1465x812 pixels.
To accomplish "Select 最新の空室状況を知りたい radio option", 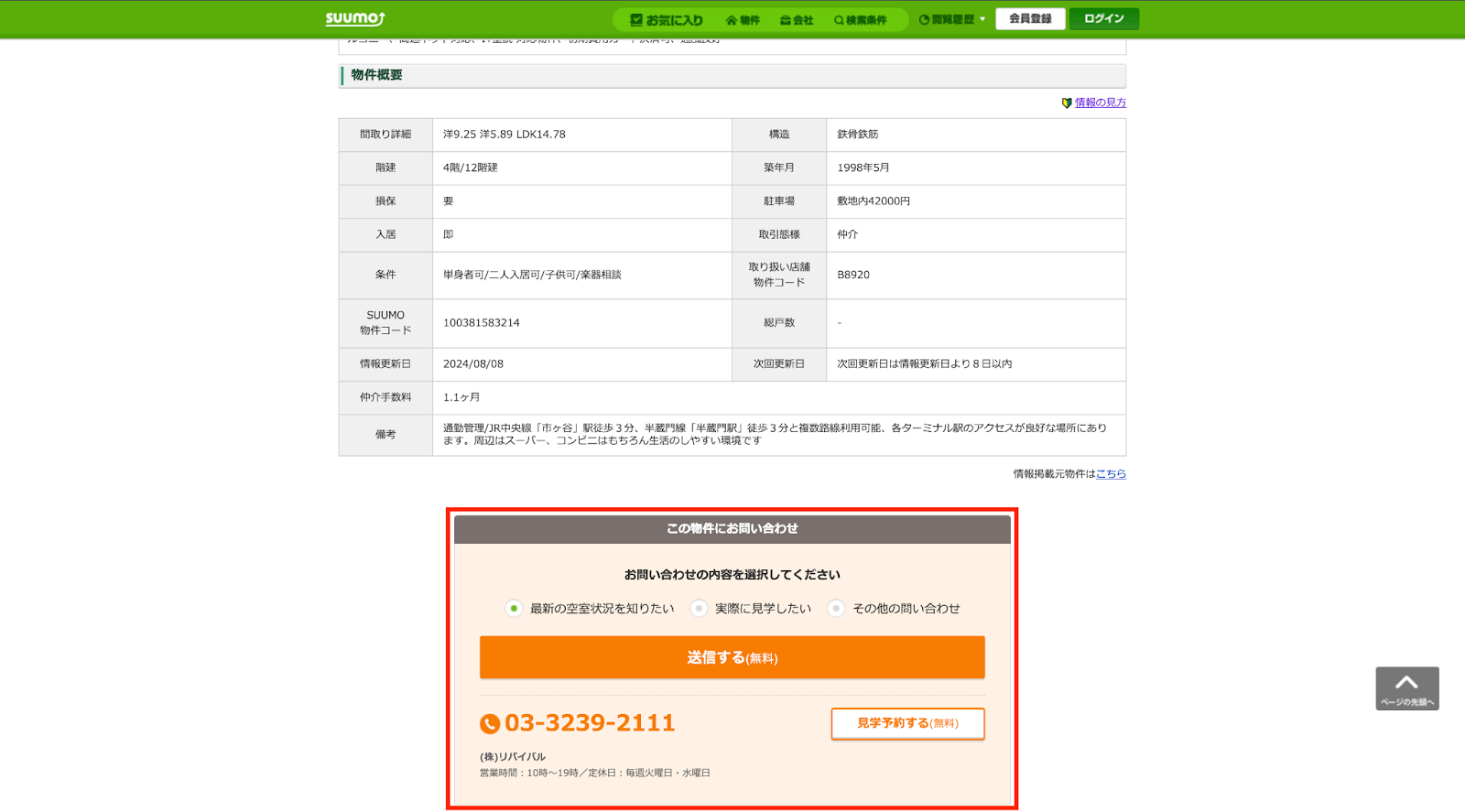I will click(x=514, y=608).
